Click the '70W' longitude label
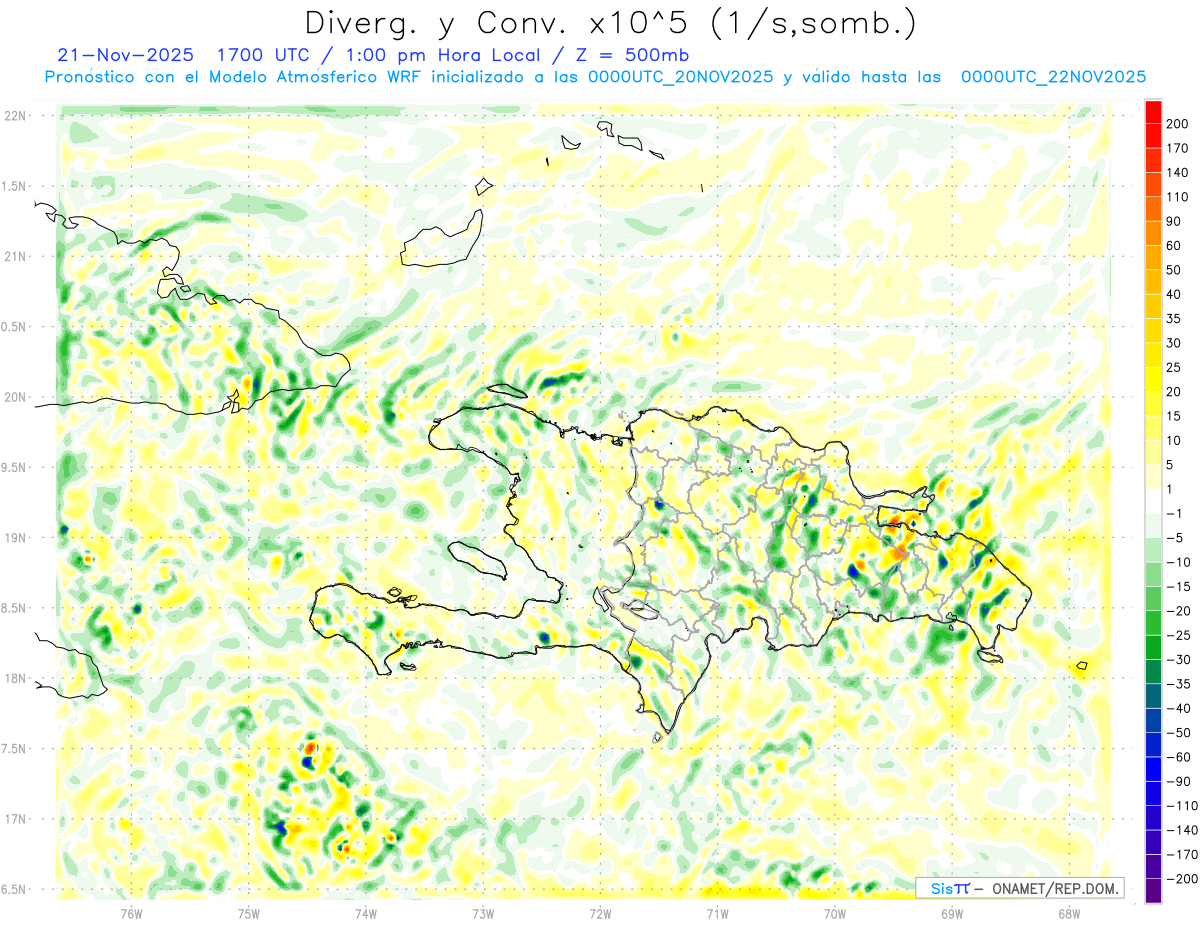Image resolution: width=1200 pixels, height=927 pixels. point(834,913)
